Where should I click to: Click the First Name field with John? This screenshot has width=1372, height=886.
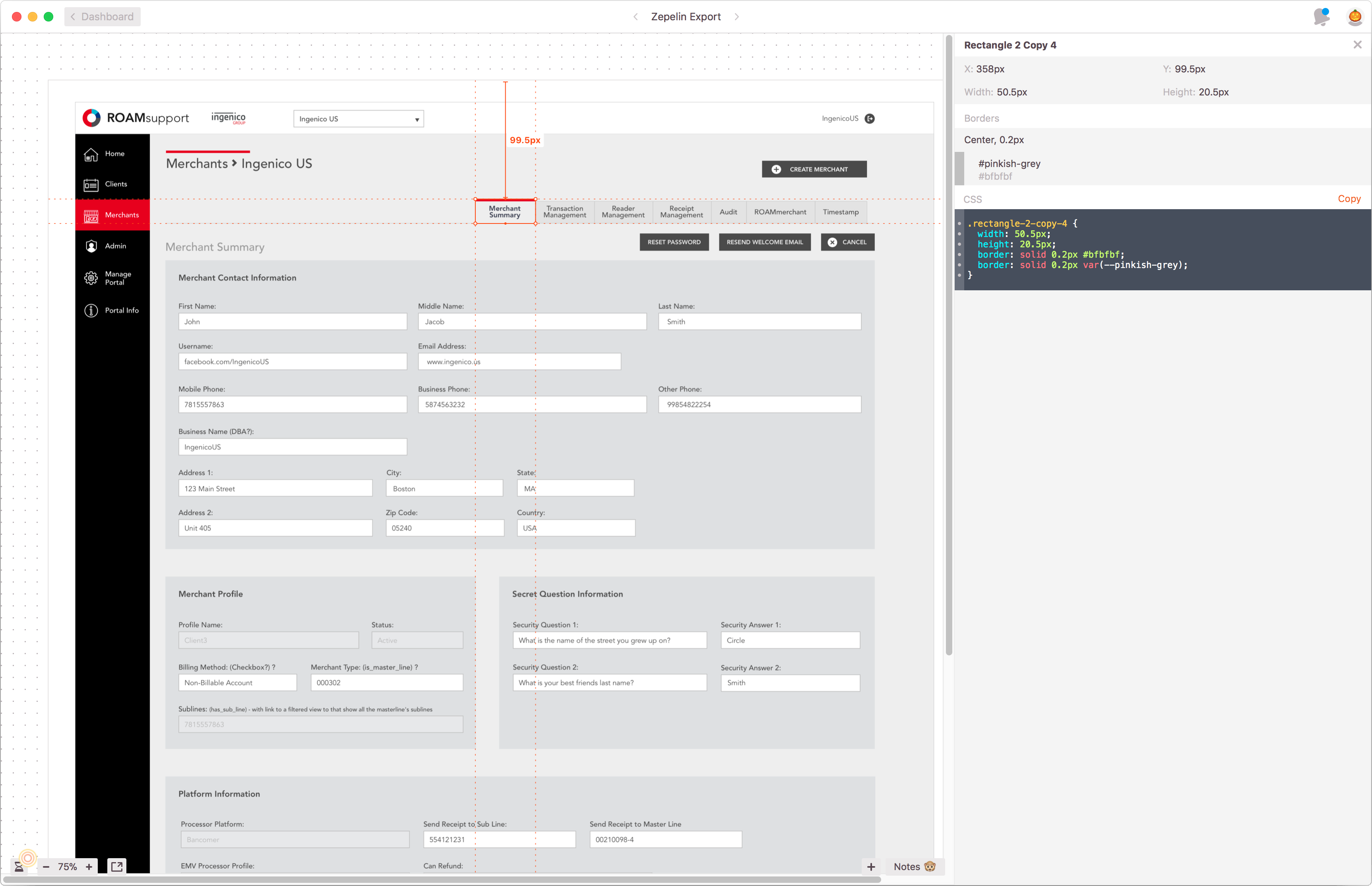coord(292,322)
